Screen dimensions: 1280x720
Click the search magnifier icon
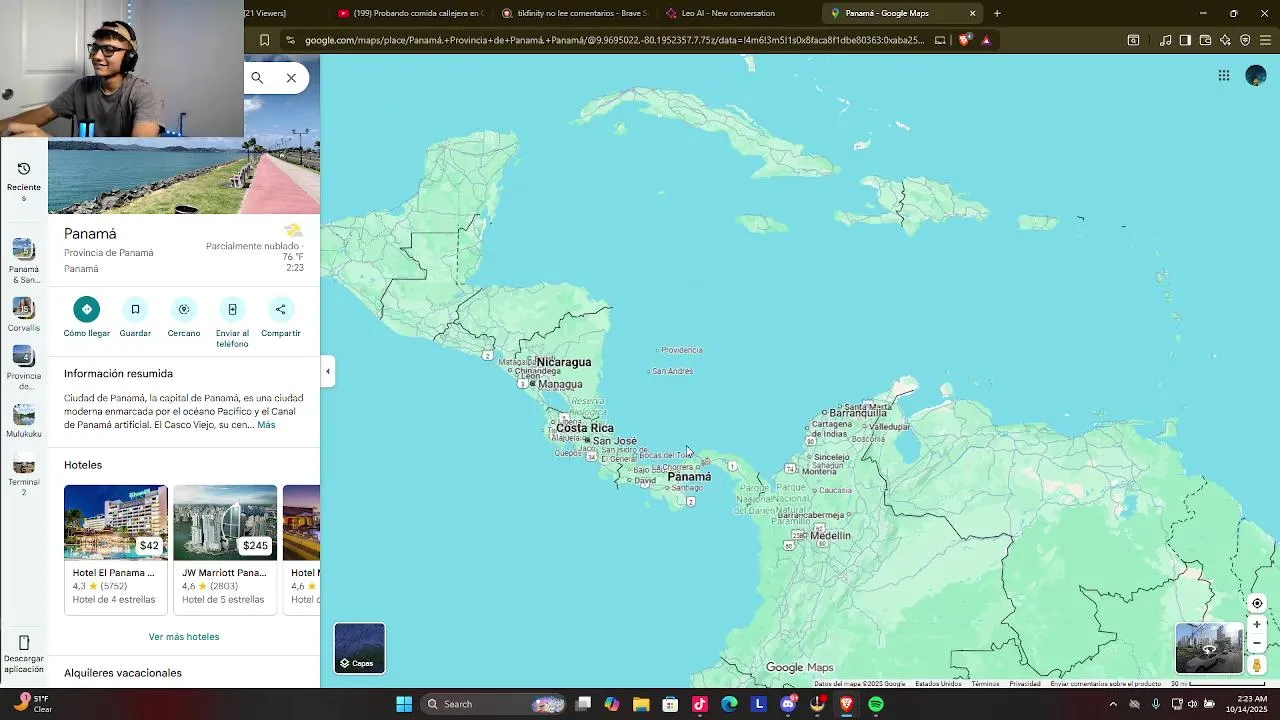pos(257,78)
